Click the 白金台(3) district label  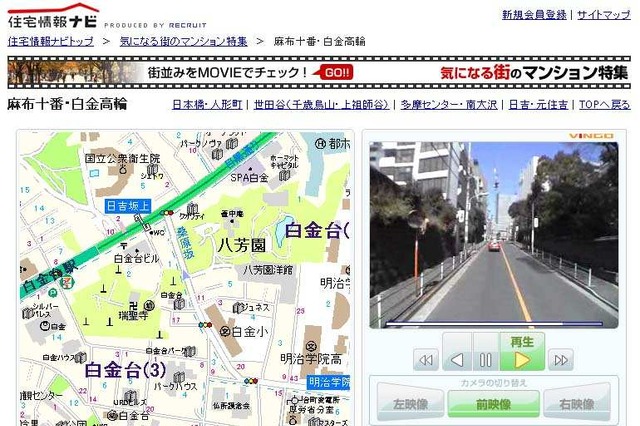coord(125,370)
